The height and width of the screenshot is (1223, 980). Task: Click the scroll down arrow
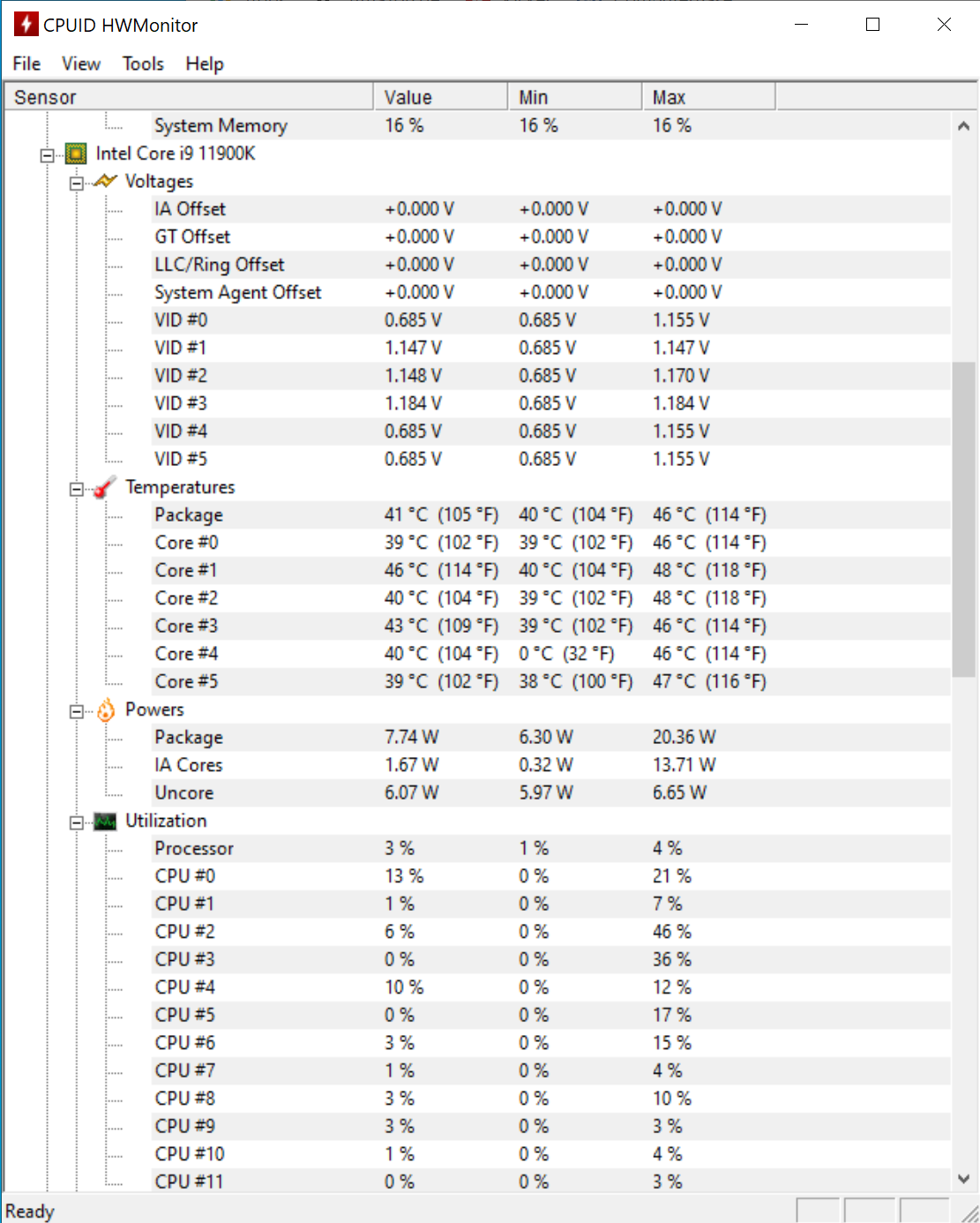(x=963, y=1178)
